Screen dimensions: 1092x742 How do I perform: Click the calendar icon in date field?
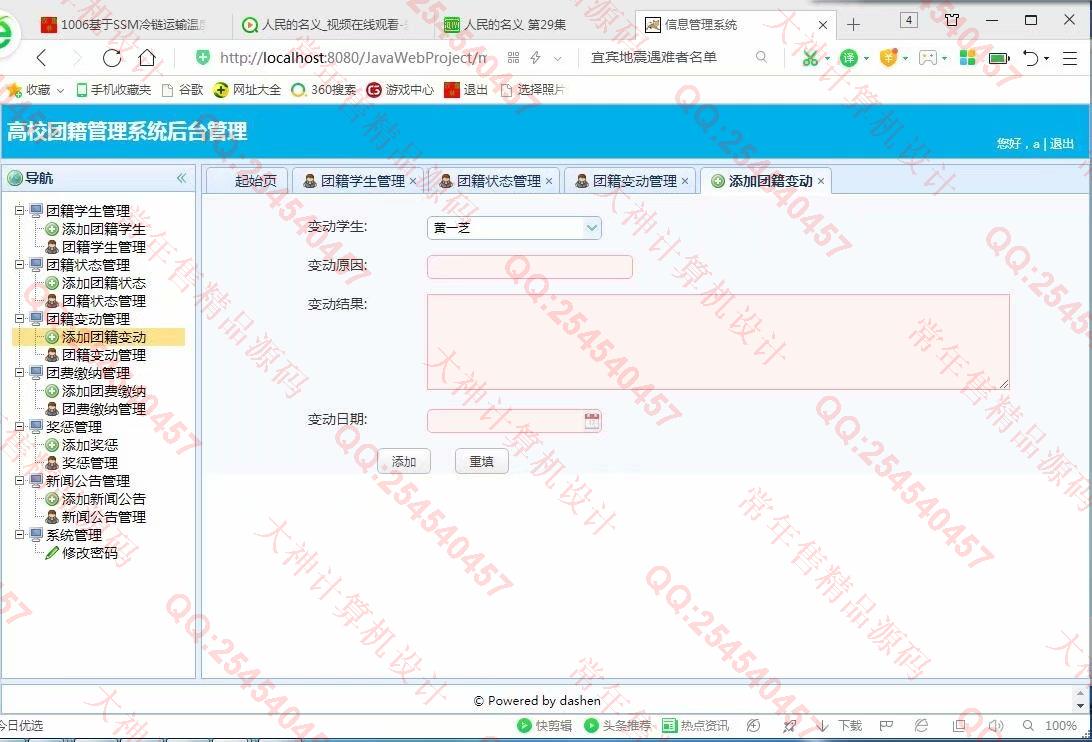[591, 421]
